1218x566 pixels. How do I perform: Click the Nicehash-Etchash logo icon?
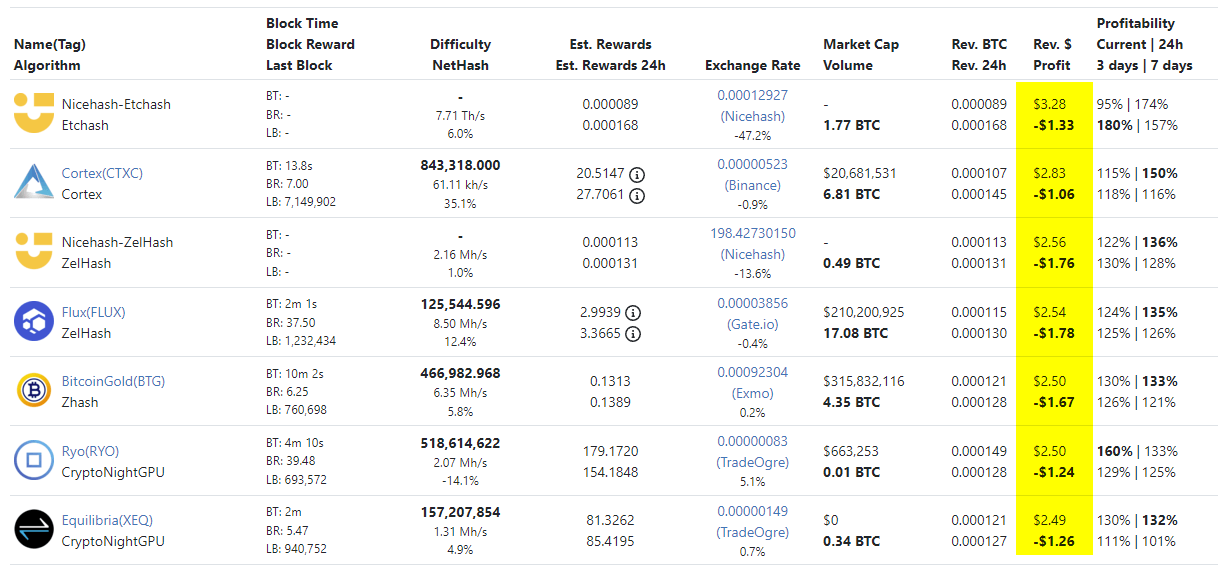(33, 114)
